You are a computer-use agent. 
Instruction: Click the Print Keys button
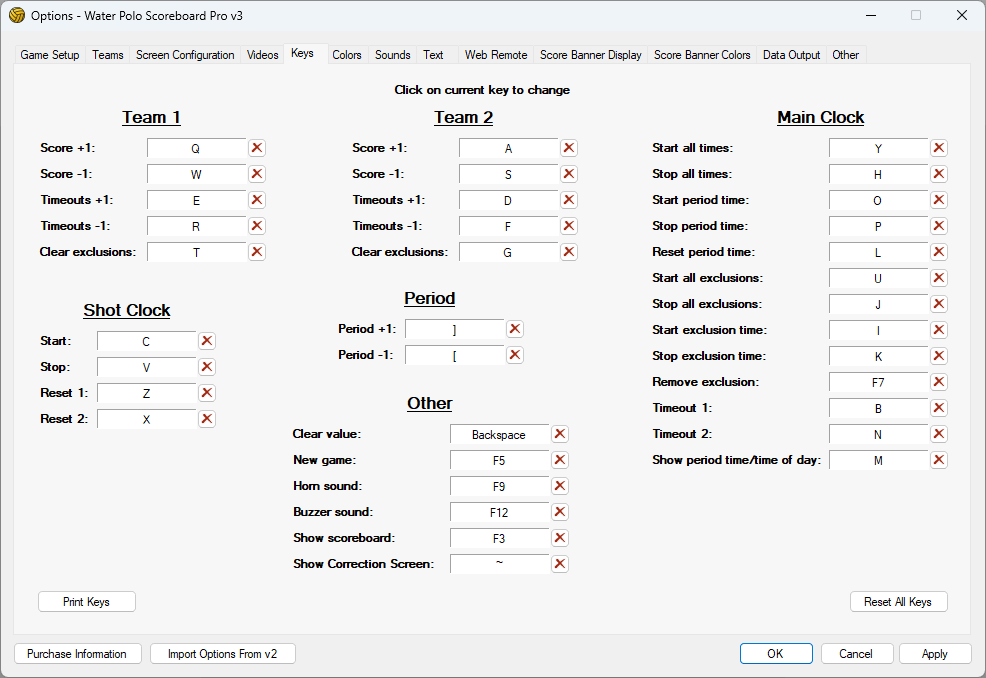pos(86,602)
